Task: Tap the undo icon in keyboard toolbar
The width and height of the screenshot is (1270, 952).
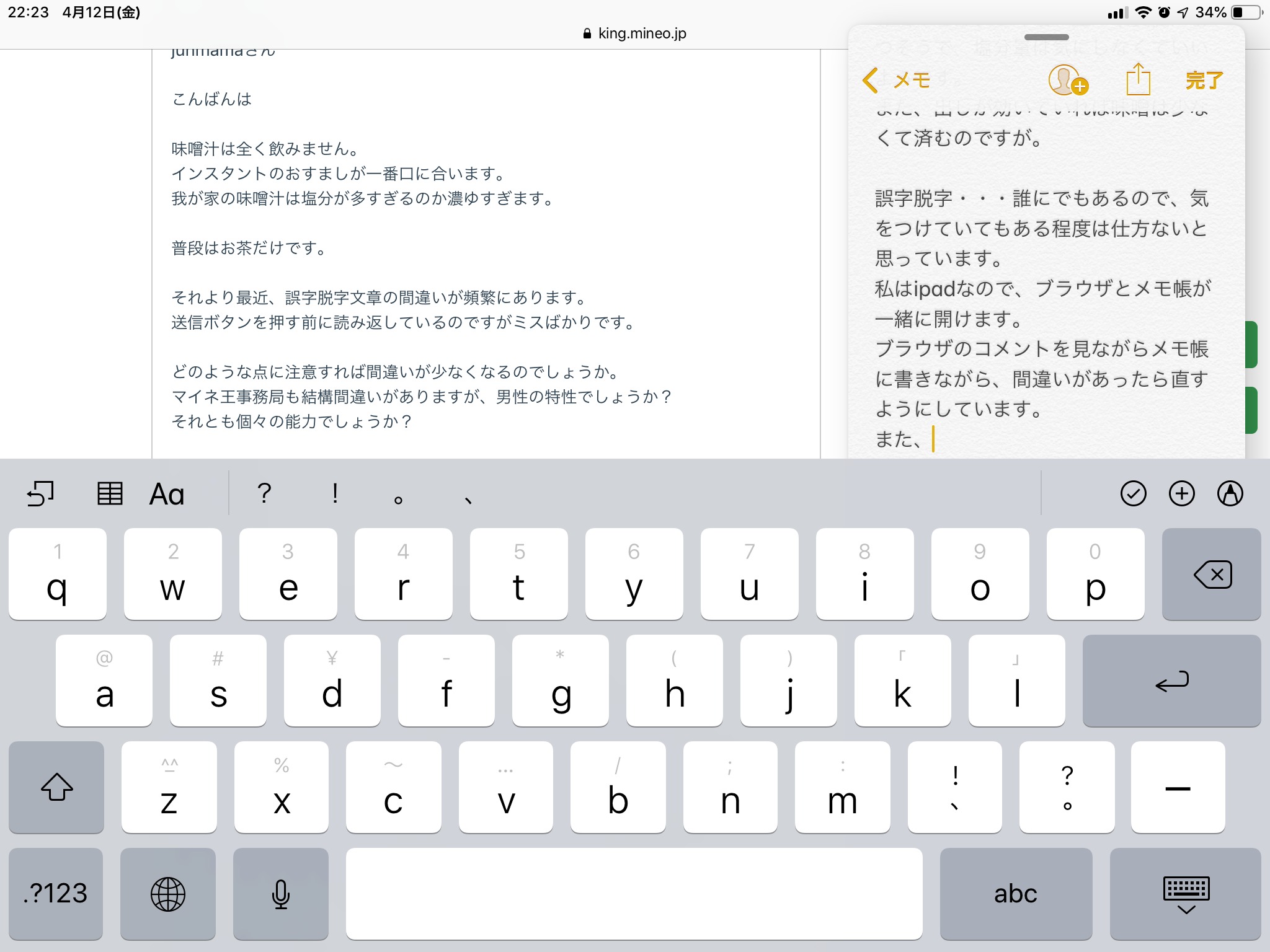Action: 40,494
